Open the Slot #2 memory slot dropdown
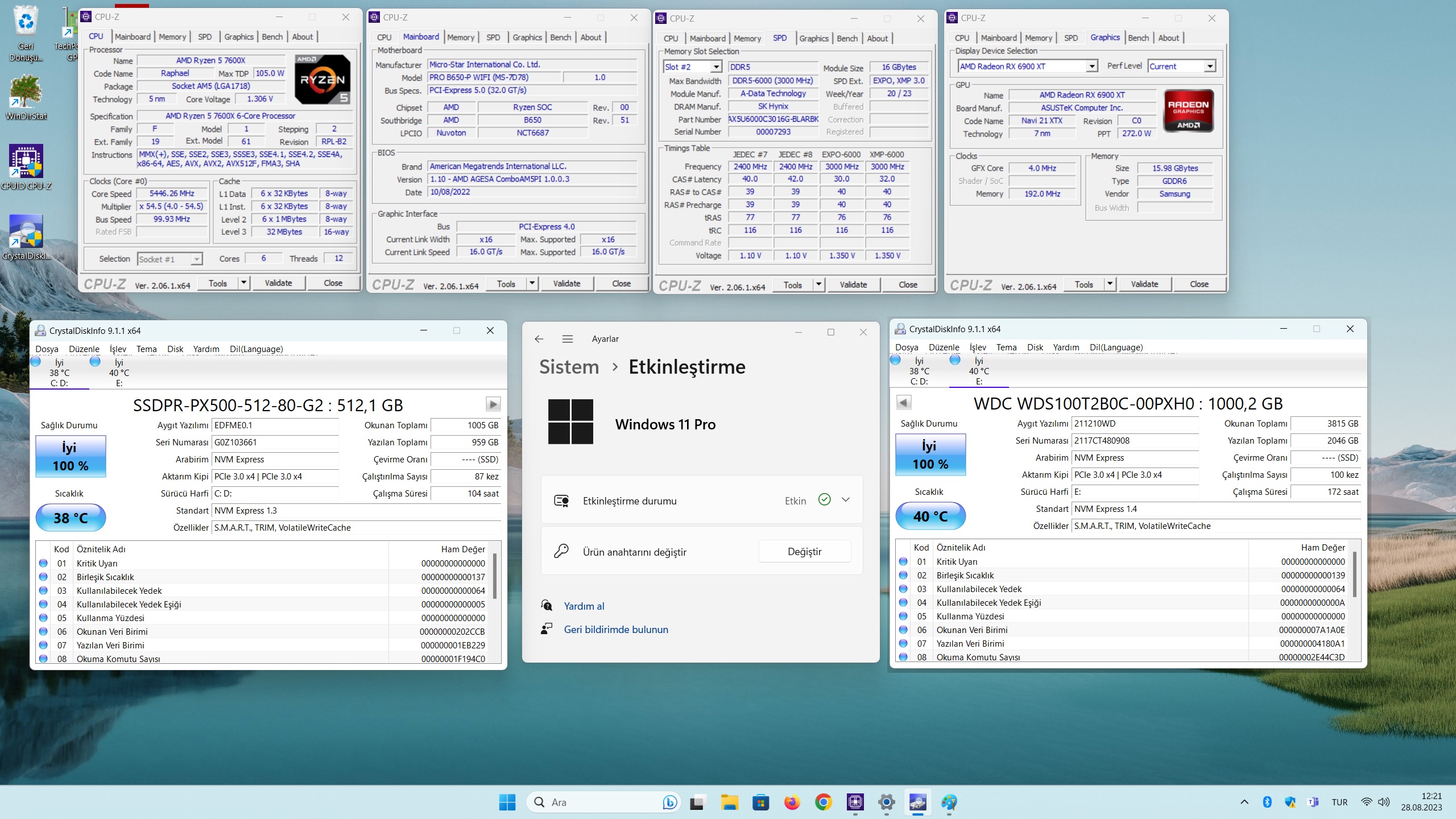Screen dimensions: 1456x819 tap(716, 67)
